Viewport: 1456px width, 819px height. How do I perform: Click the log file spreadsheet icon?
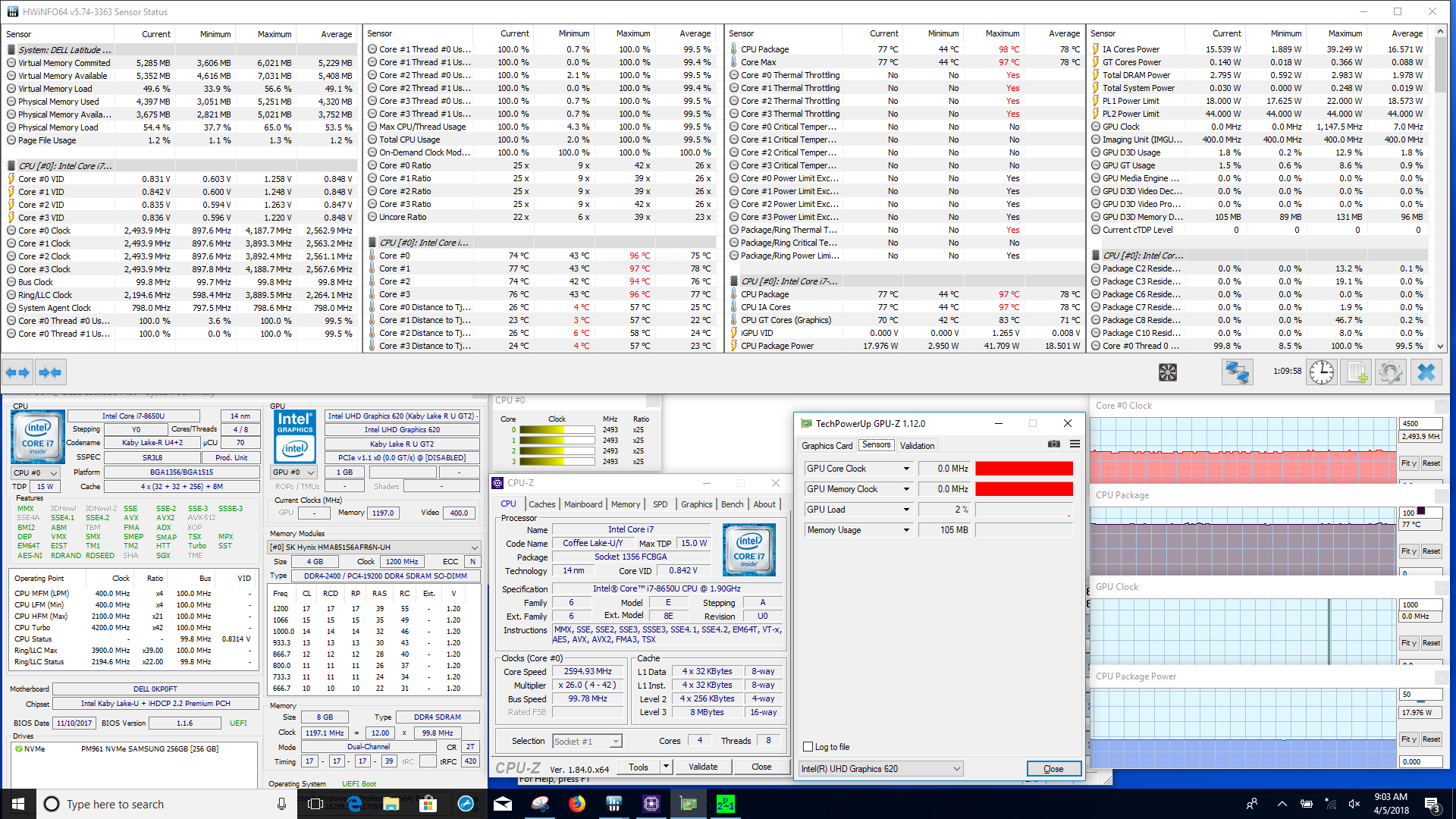(x=1356, y=372)
